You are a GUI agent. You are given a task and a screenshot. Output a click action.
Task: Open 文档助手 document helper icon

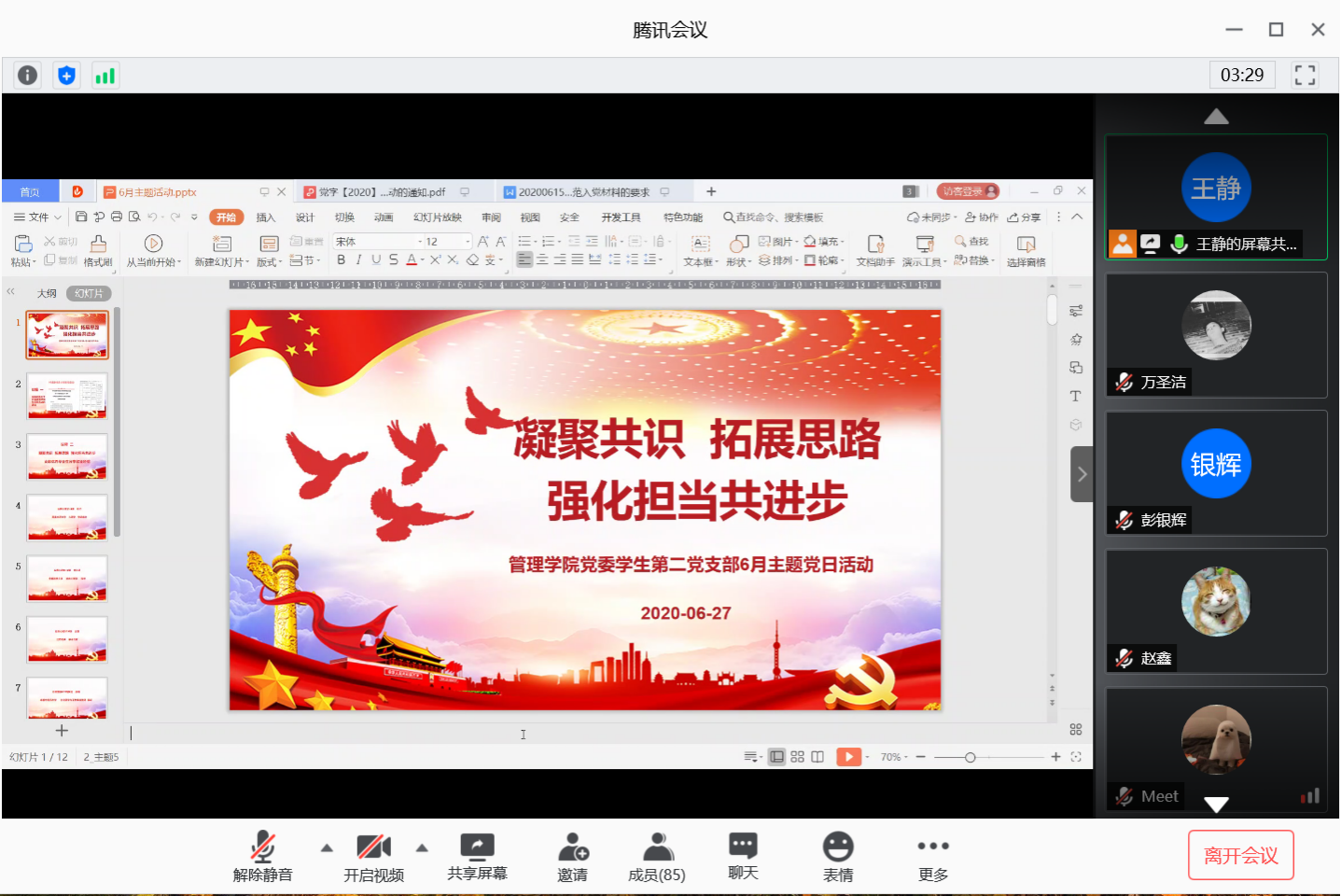(x=875, y=245)
